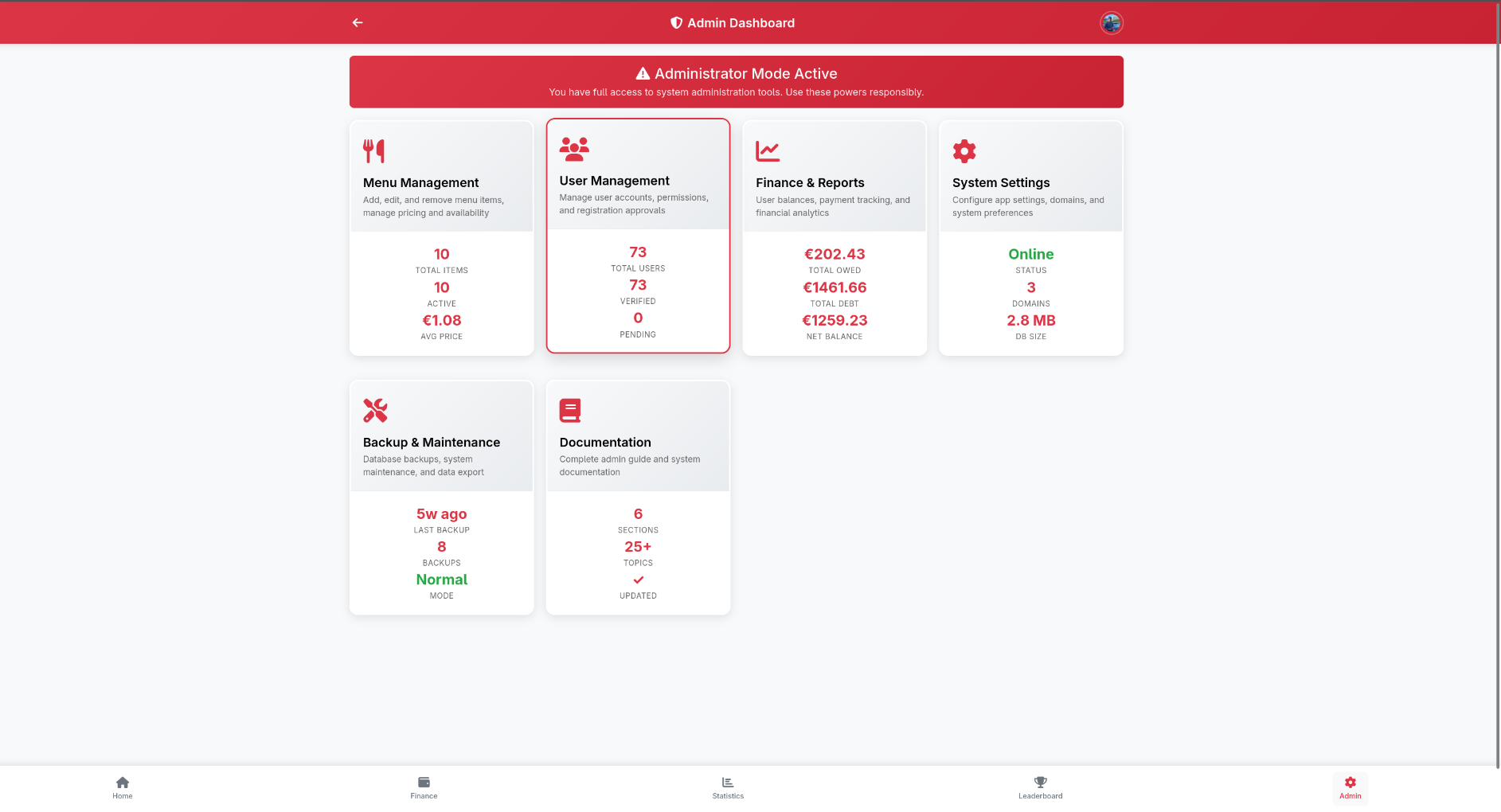The image size is (1501, 812).
Task: Click the back arrow in header
Action: click(x=358, y=23)
